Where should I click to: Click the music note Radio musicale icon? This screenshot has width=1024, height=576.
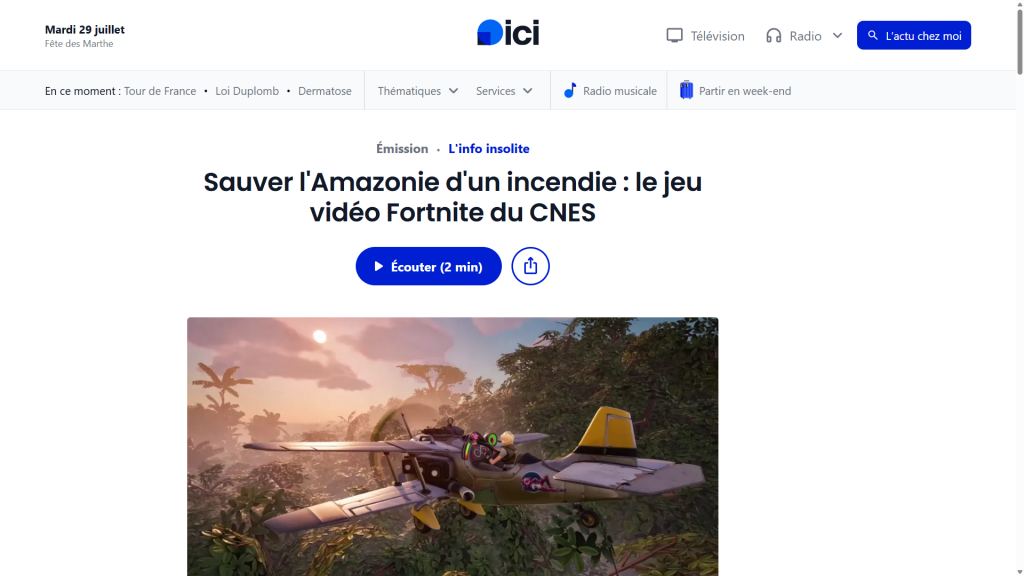tap(570, 91)
